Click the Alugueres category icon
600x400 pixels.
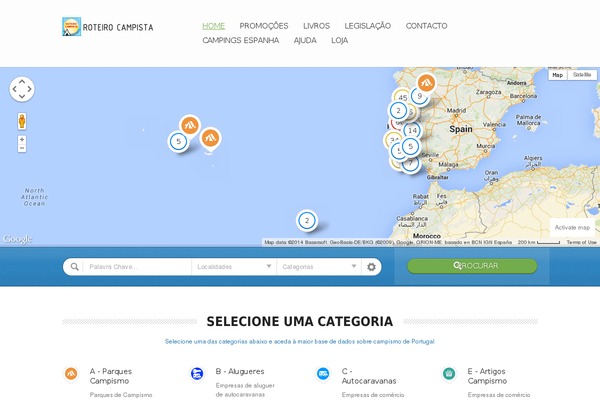pyautogui.click(x=197, y=373)
